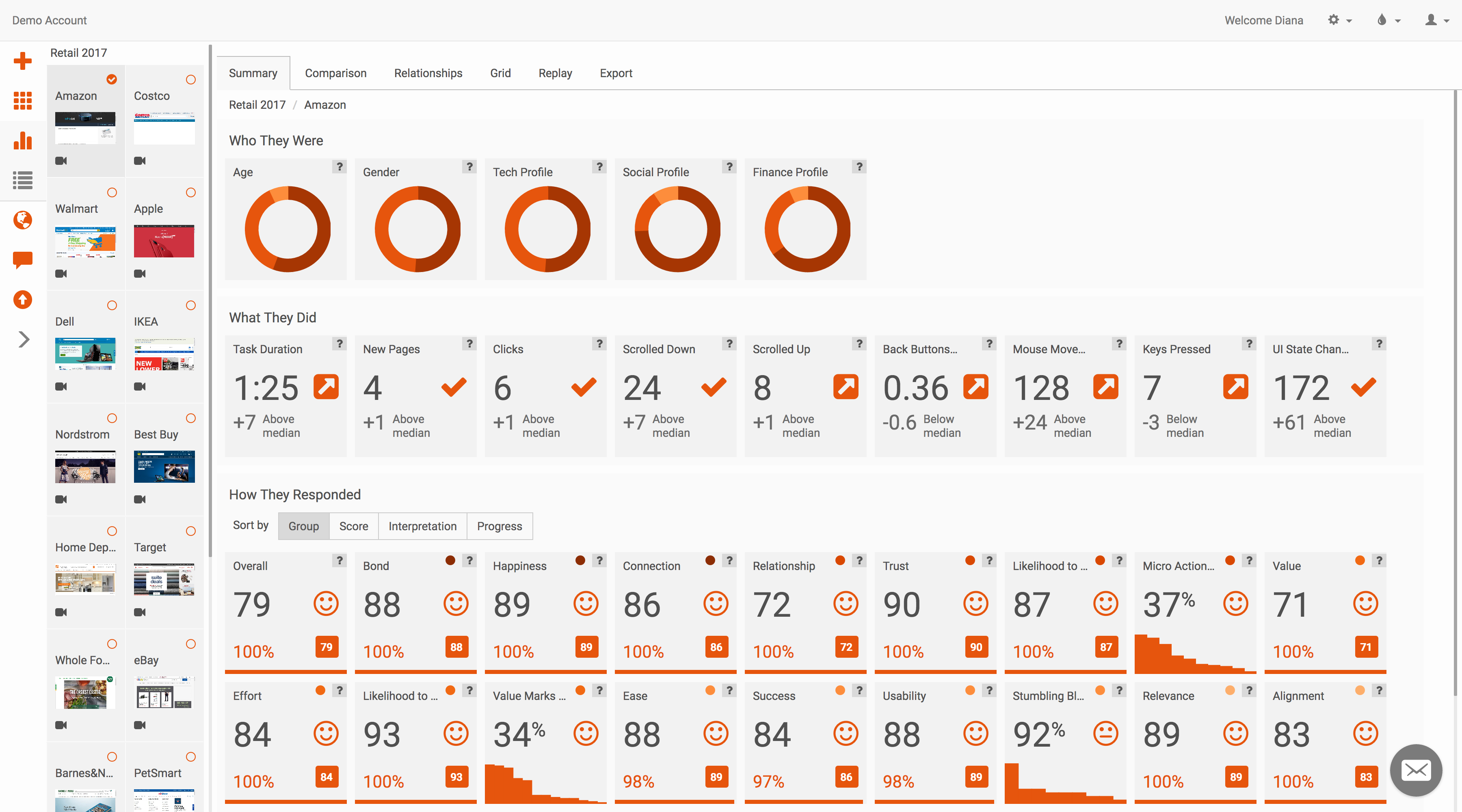Image resolution: width=1462 pixels, height=812 pixels.
Task: Click video camera icon under IKEA
Action: (x=140, y=387)
